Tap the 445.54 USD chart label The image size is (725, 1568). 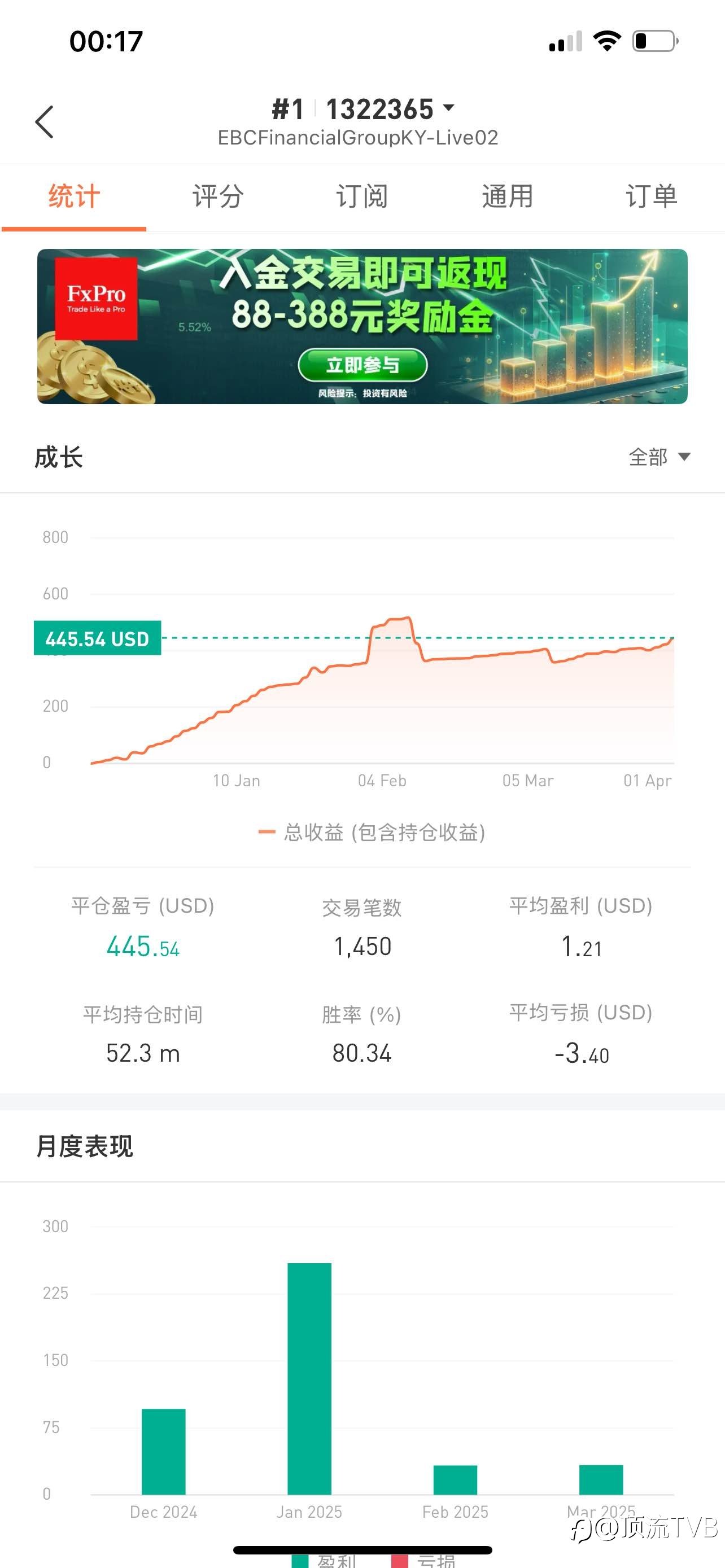97,638
